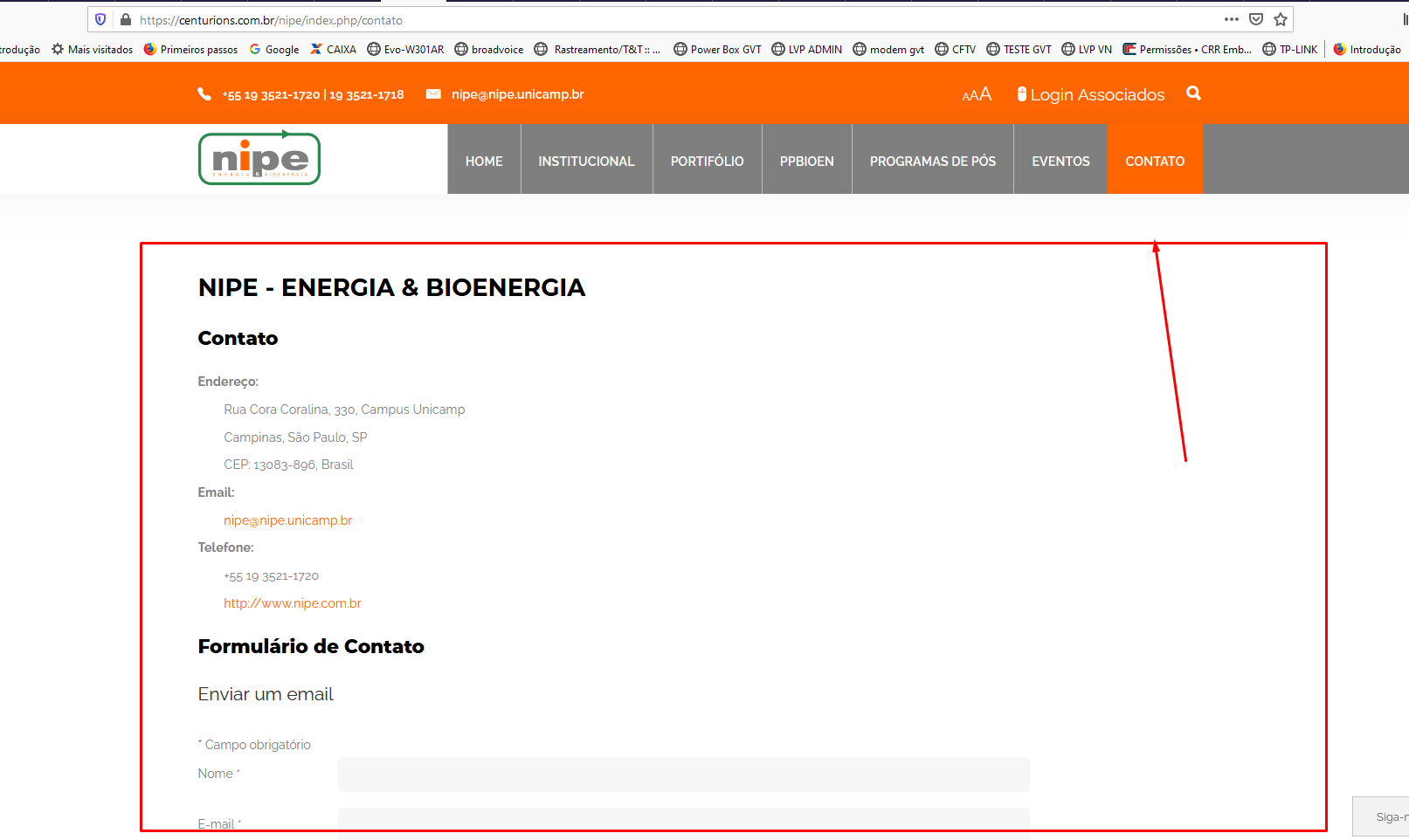
Task: Open CFTV bookmark
Action: 955,50
